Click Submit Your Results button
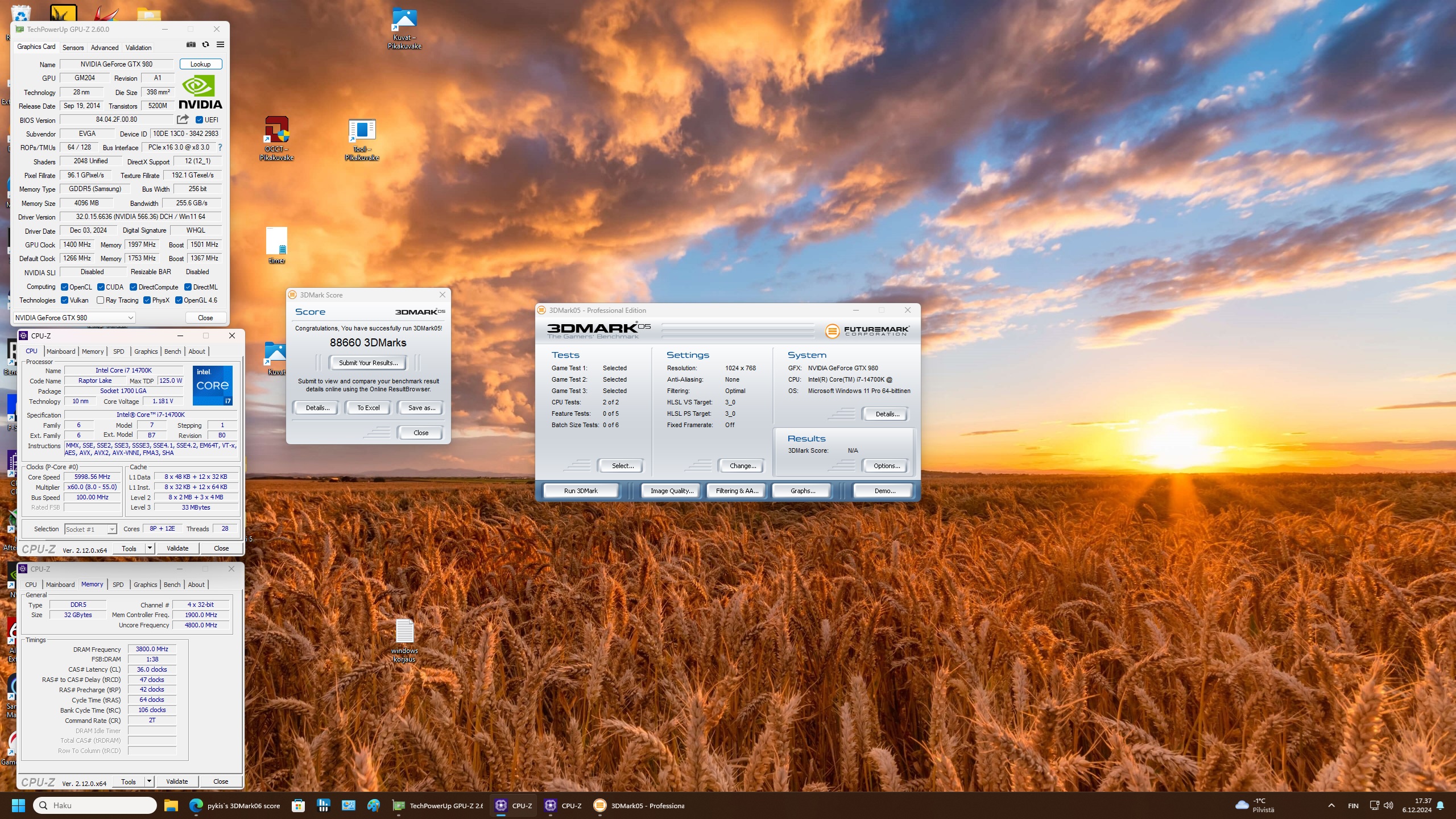 pos(368,363)
